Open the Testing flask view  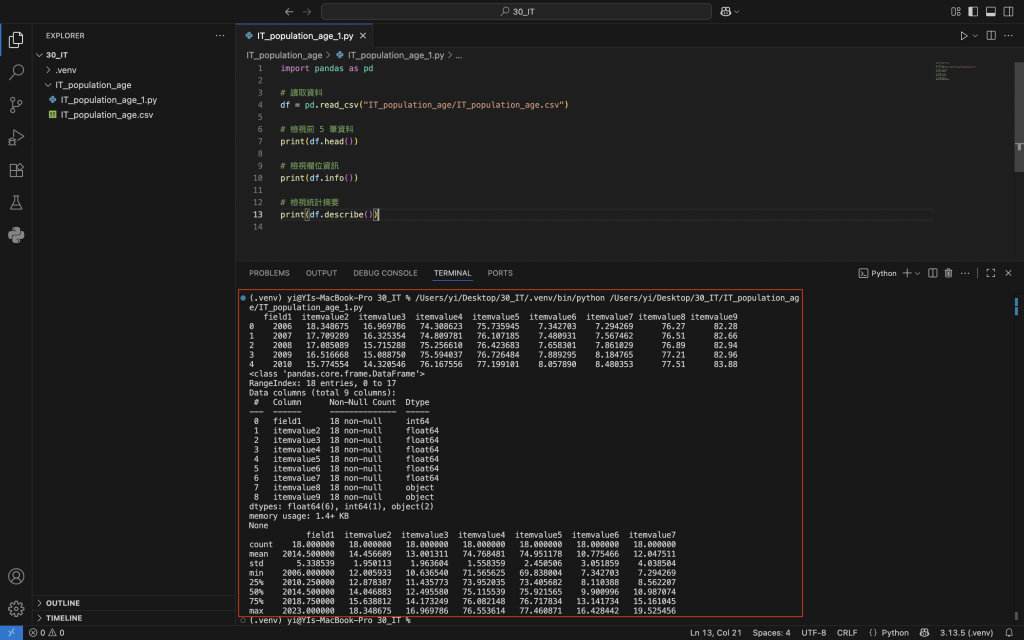tap(16, 202)
